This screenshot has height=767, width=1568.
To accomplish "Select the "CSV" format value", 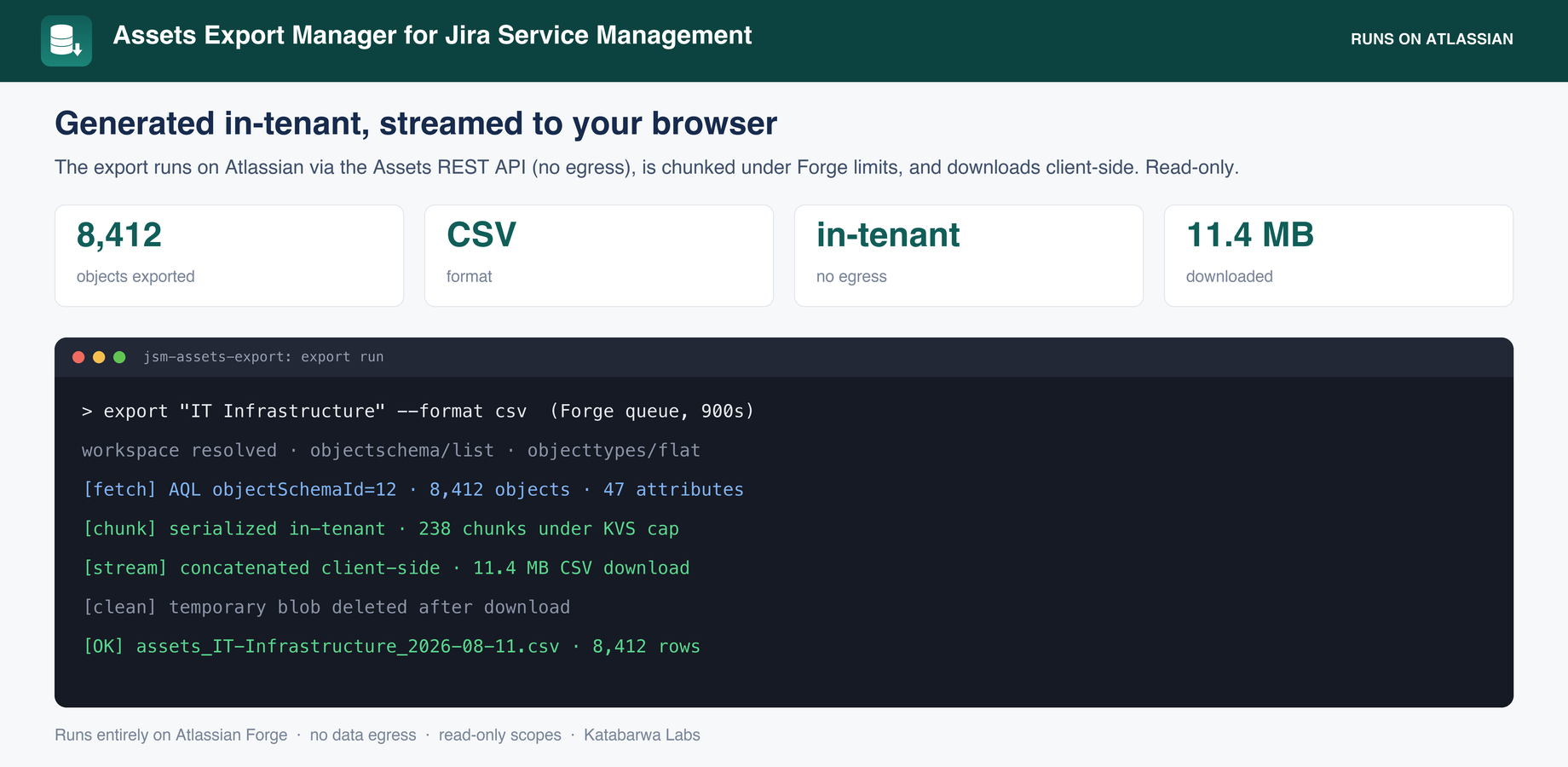I will coord(481,235).
